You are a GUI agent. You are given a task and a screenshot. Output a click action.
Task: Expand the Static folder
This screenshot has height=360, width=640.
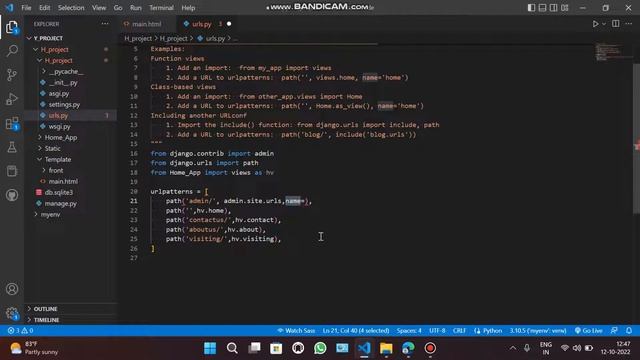coord(53,149)
